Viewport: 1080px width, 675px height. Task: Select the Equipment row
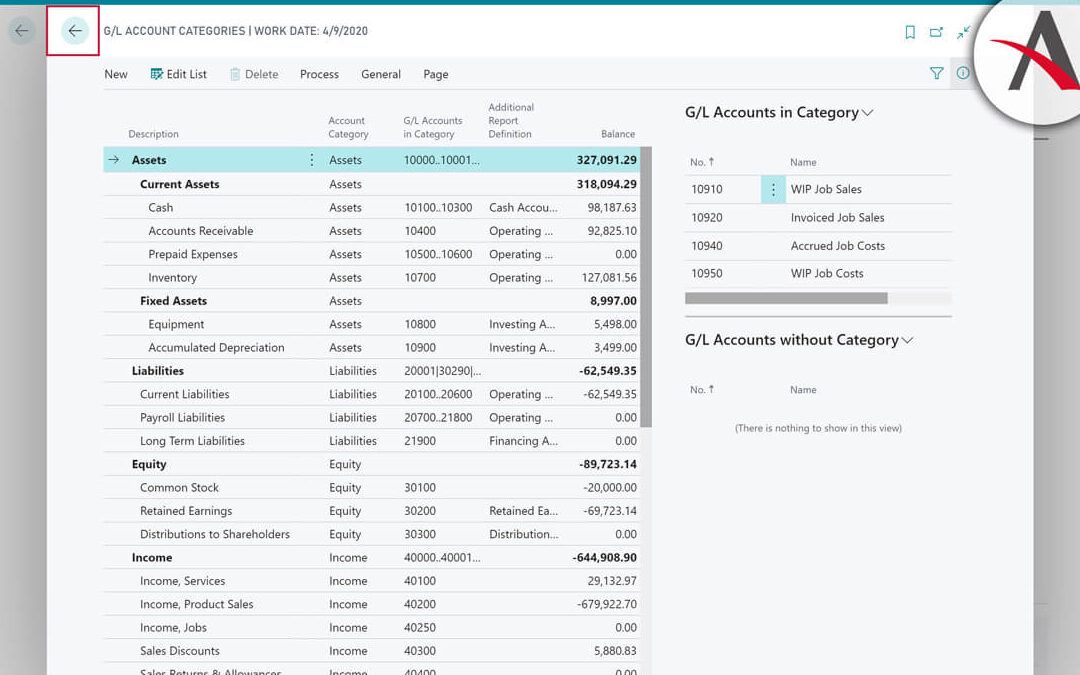tap(371, 324)
